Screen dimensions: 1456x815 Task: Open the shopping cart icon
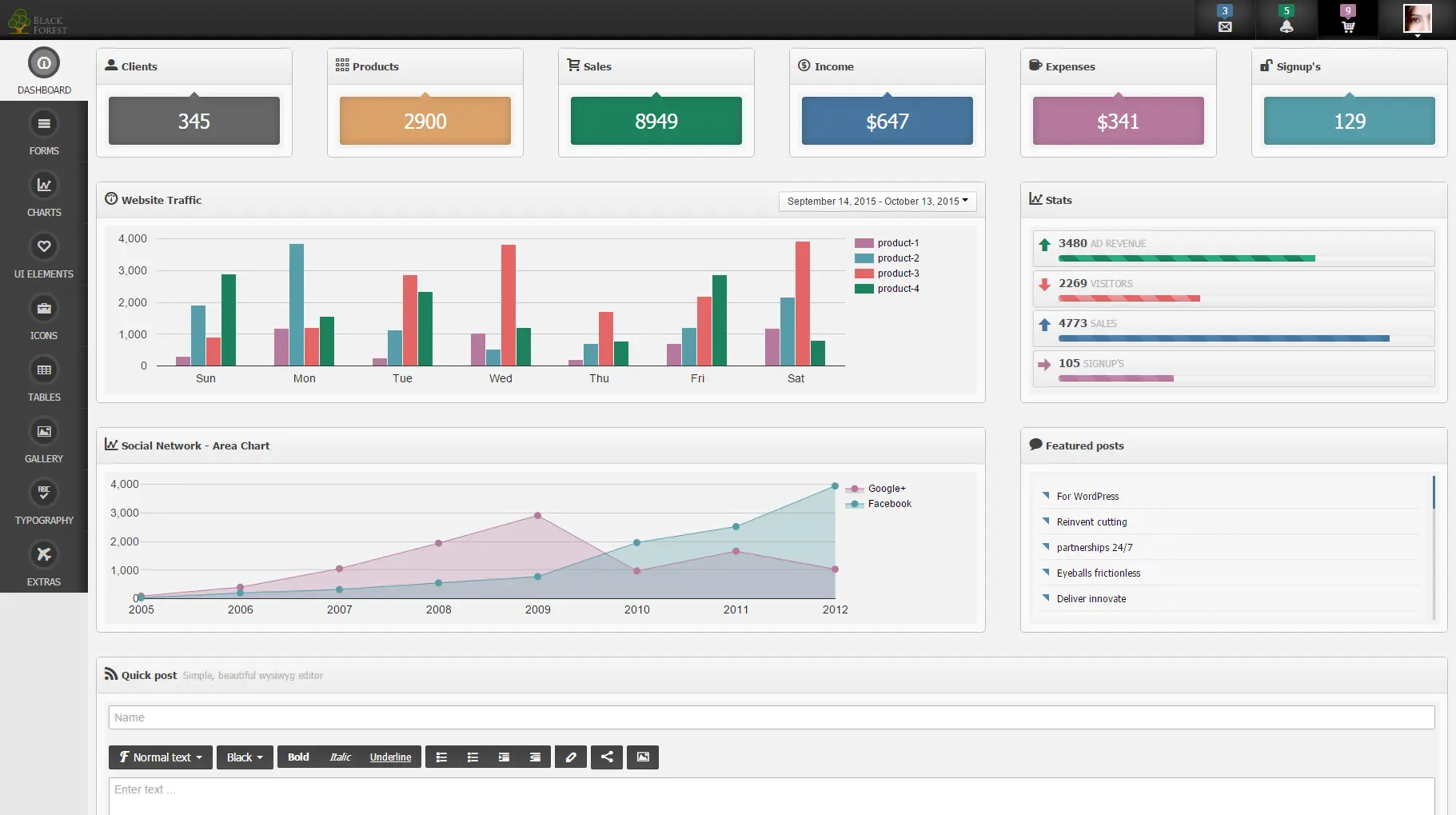pos(1348,26)
